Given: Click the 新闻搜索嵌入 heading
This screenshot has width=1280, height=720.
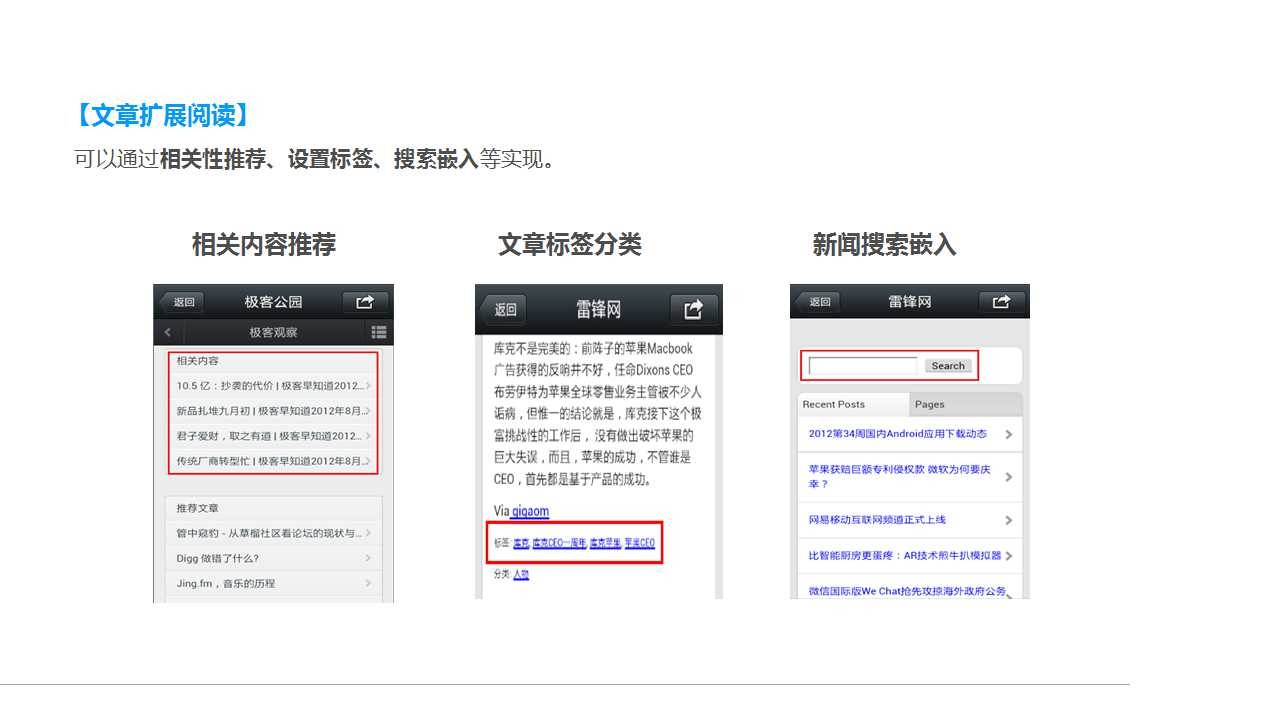Looking at the screenshot, I should click(x=884, y=245).
